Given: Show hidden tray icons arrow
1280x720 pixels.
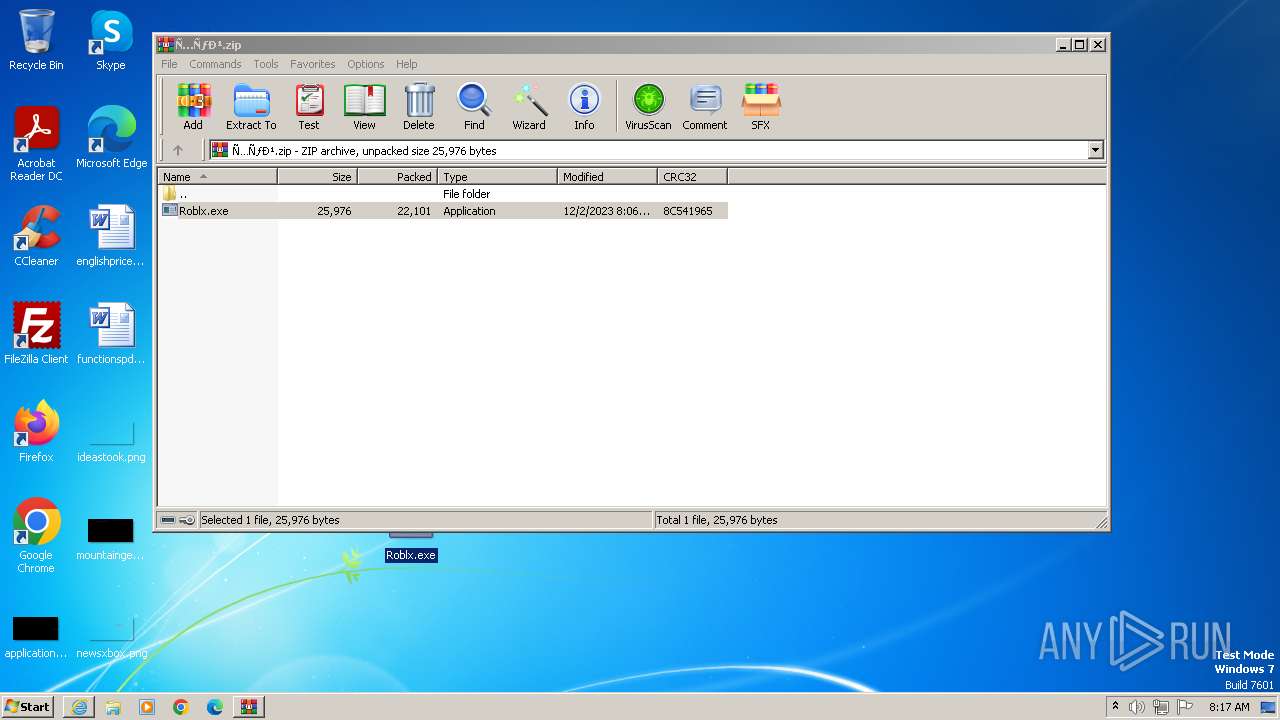Looking at the screenshot, I should tap(1116, 706).
